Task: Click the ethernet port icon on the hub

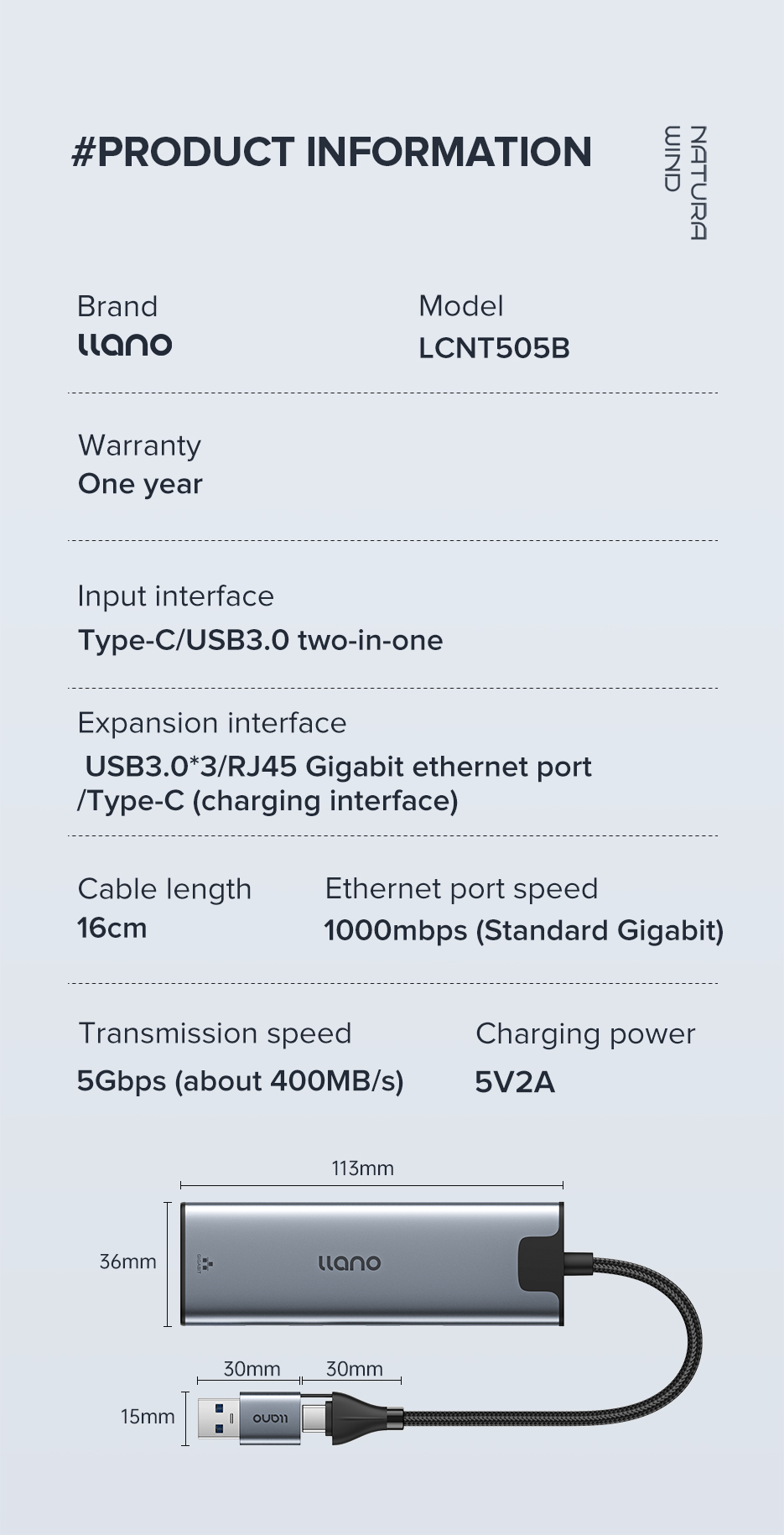Action: (x=207, y=1263)
